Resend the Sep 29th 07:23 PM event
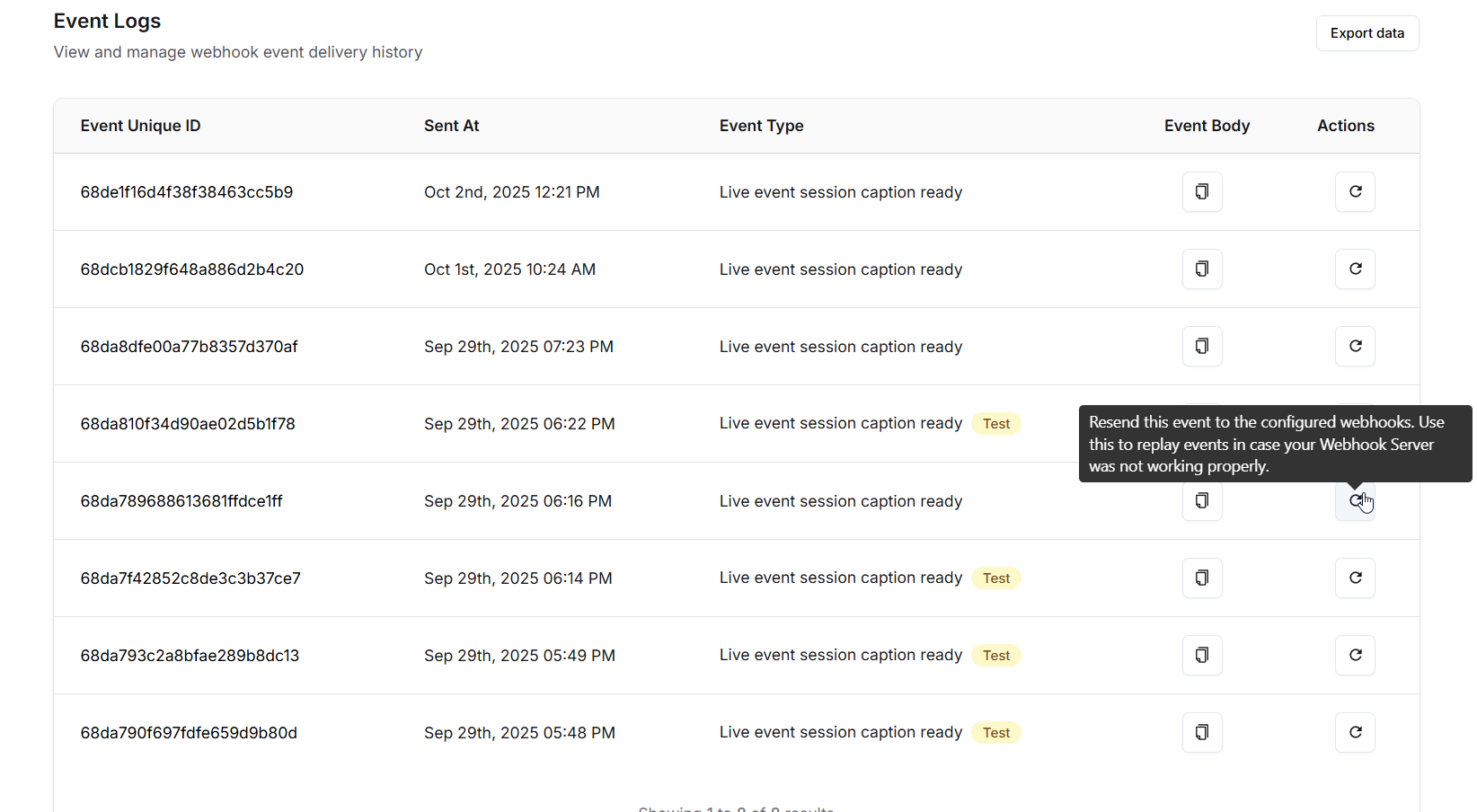Image resolution: width=1477 pixels, height=812 pixels. pyautogui.click(x=1355, y=347)
